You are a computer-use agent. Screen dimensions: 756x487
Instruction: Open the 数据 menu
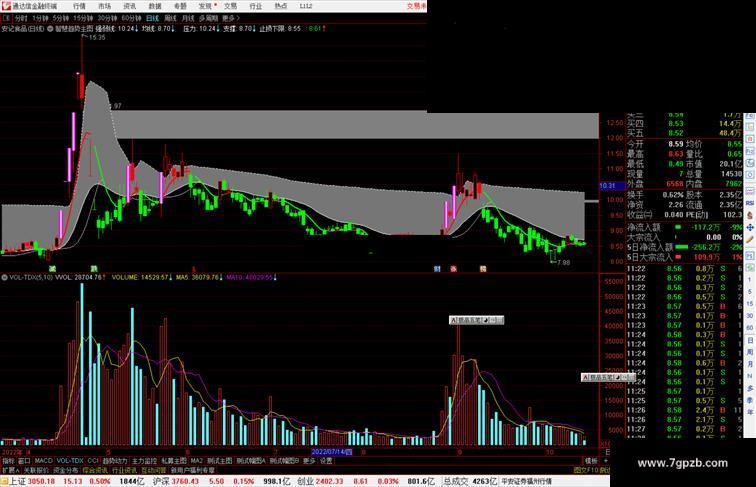[154, 6]
